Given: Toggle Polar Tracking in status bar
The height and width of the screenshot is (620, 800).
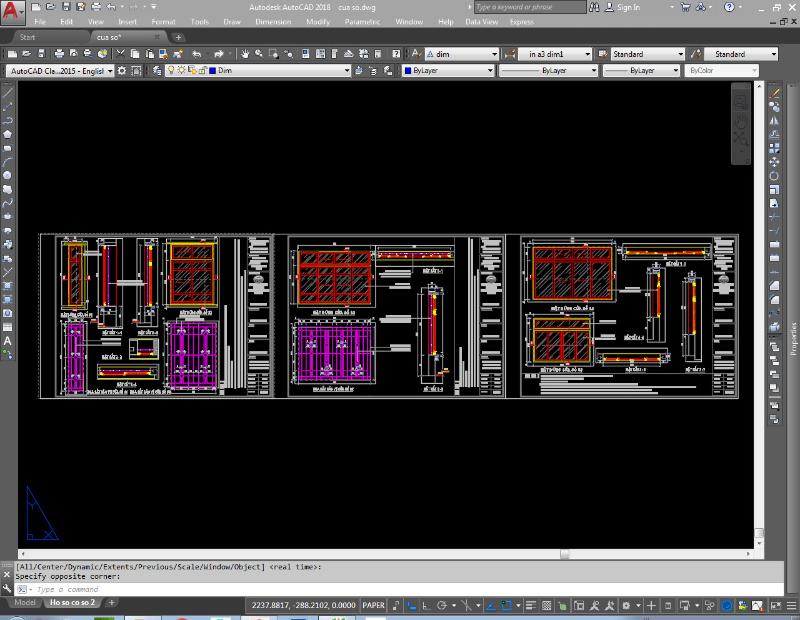Looking at the screenshot, I should [442, 606].
